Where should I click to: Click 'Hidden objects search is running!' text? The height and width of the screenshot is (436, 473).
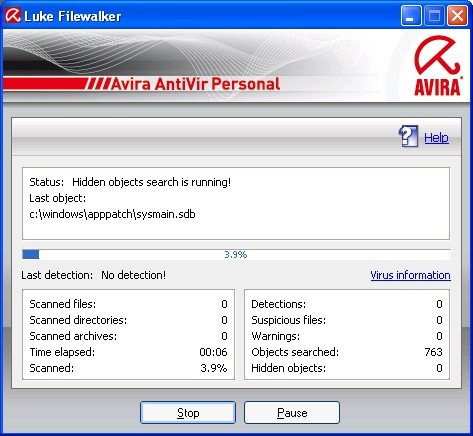pos(151,182)
